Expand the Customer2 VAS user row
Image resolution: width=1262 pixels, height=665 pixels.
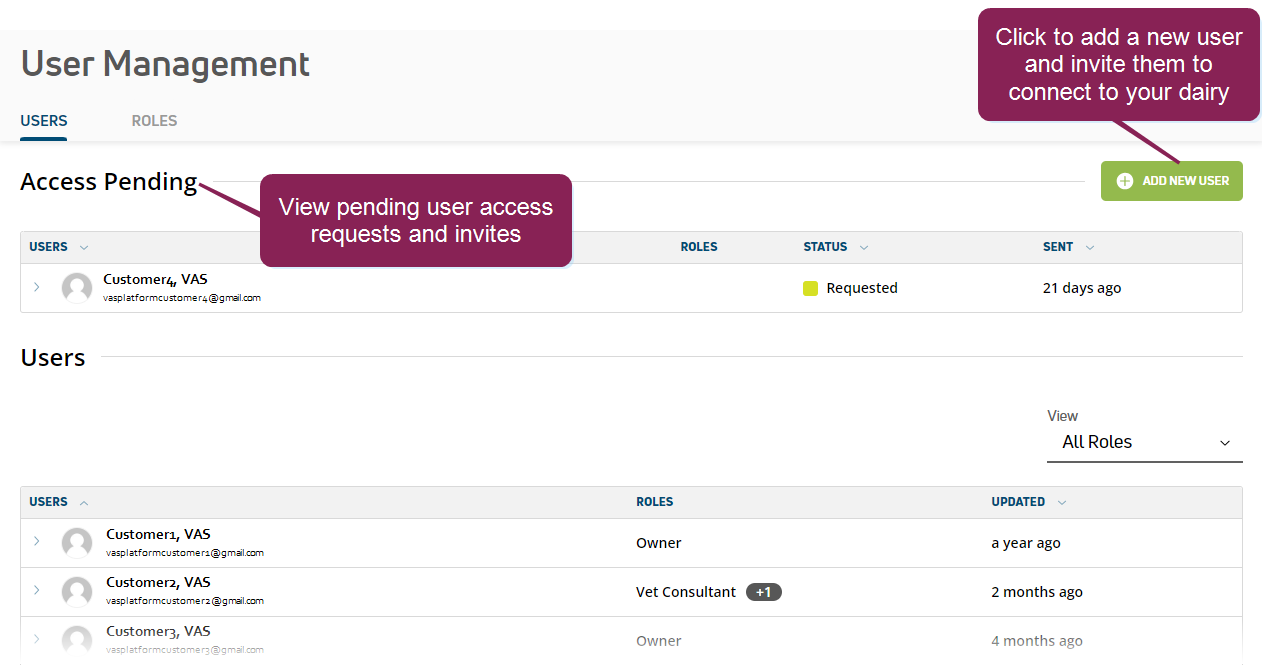coord(37,590)
